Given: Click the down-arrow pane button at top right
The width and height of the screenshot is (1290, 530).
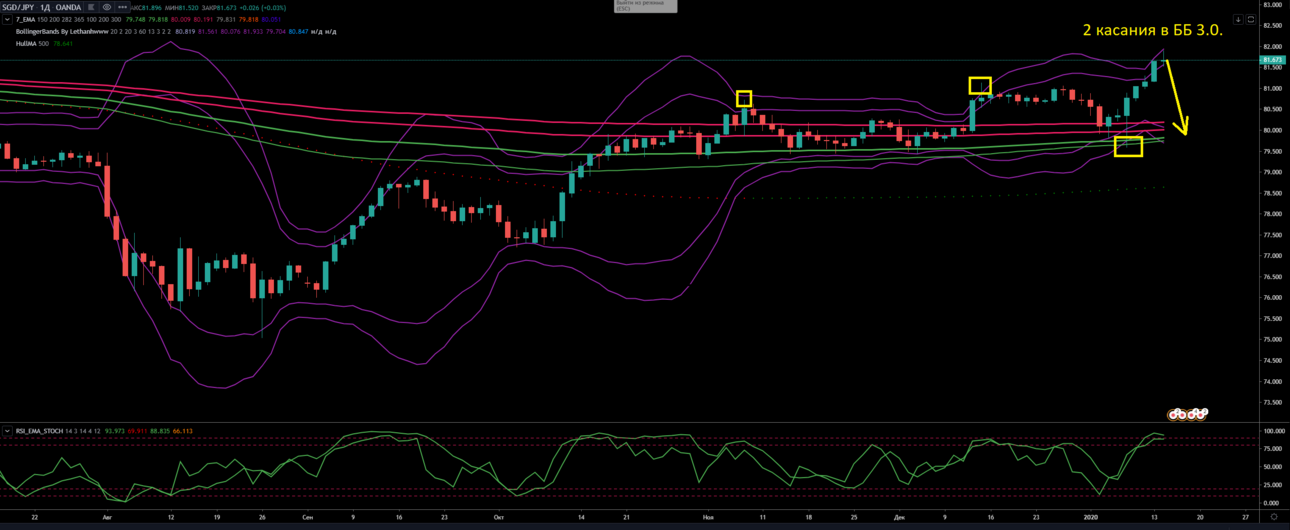Looking at the screenshot, I should [x=1238, y=19].
